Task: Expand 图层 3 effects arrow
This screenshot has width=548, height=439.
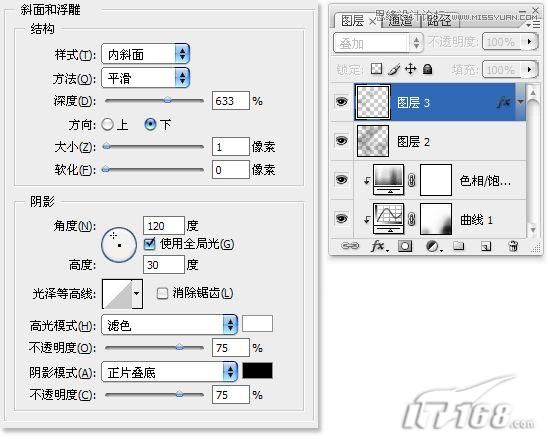Action: click(x=521, y=102)
